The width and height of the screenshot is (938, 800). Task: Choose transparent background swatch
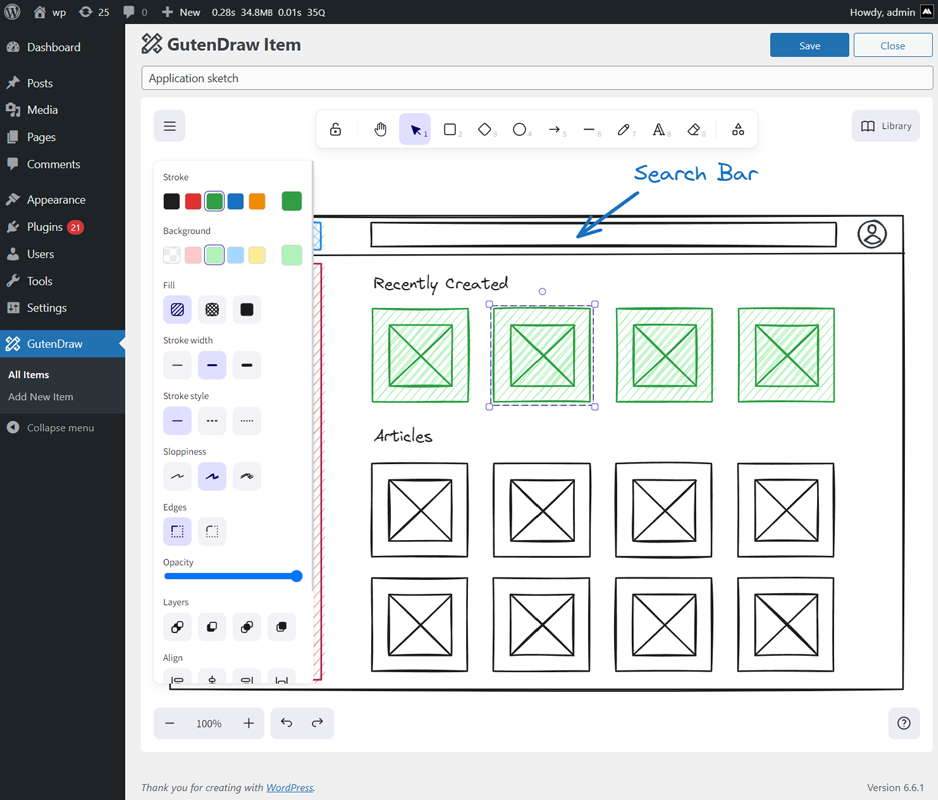pyautogui.click(x=172, y=255)
